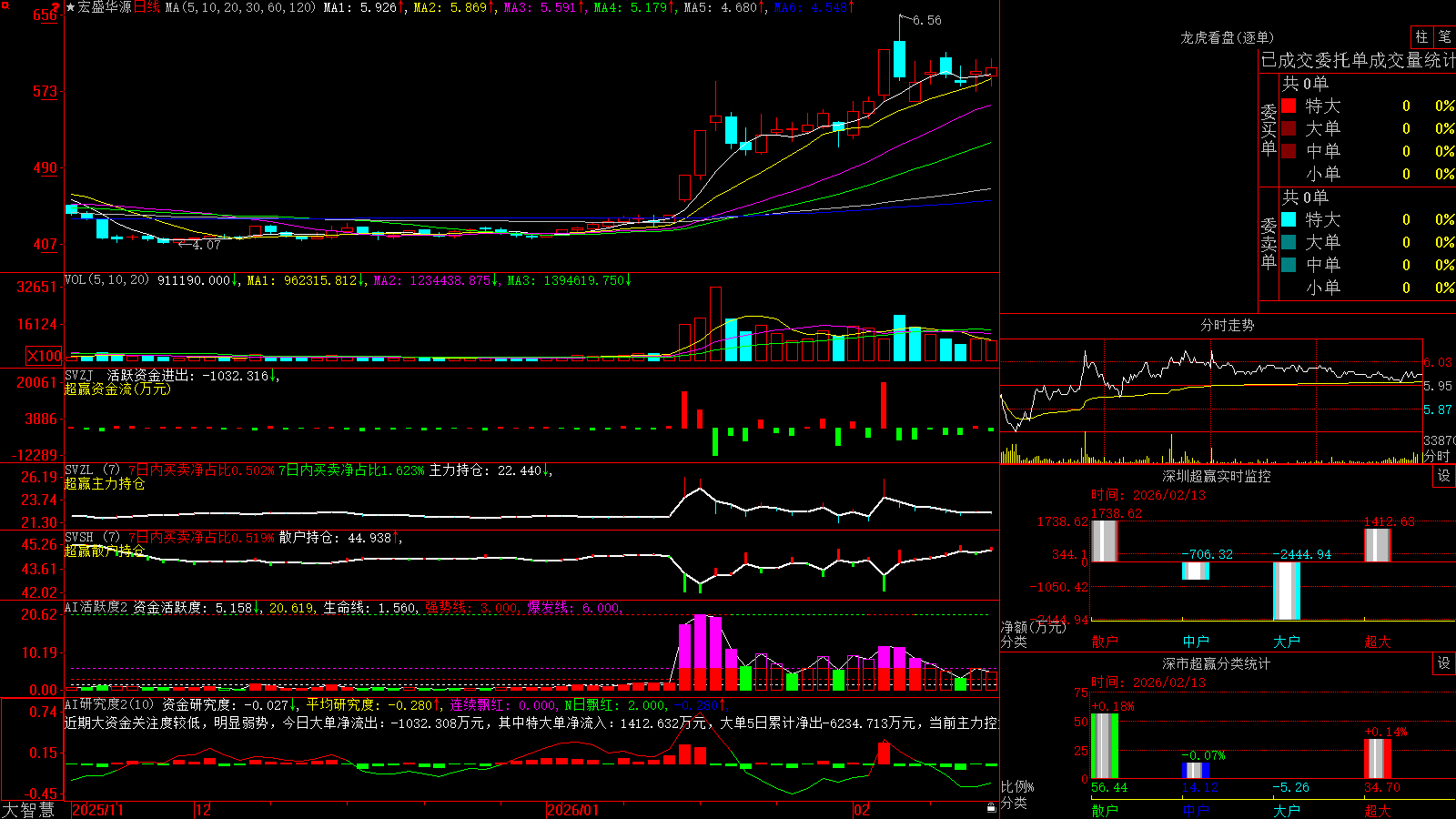Viewport: 1456px width, 819px height.
Task: Click the 6.56 high price annotation
Action: [927, 20]
